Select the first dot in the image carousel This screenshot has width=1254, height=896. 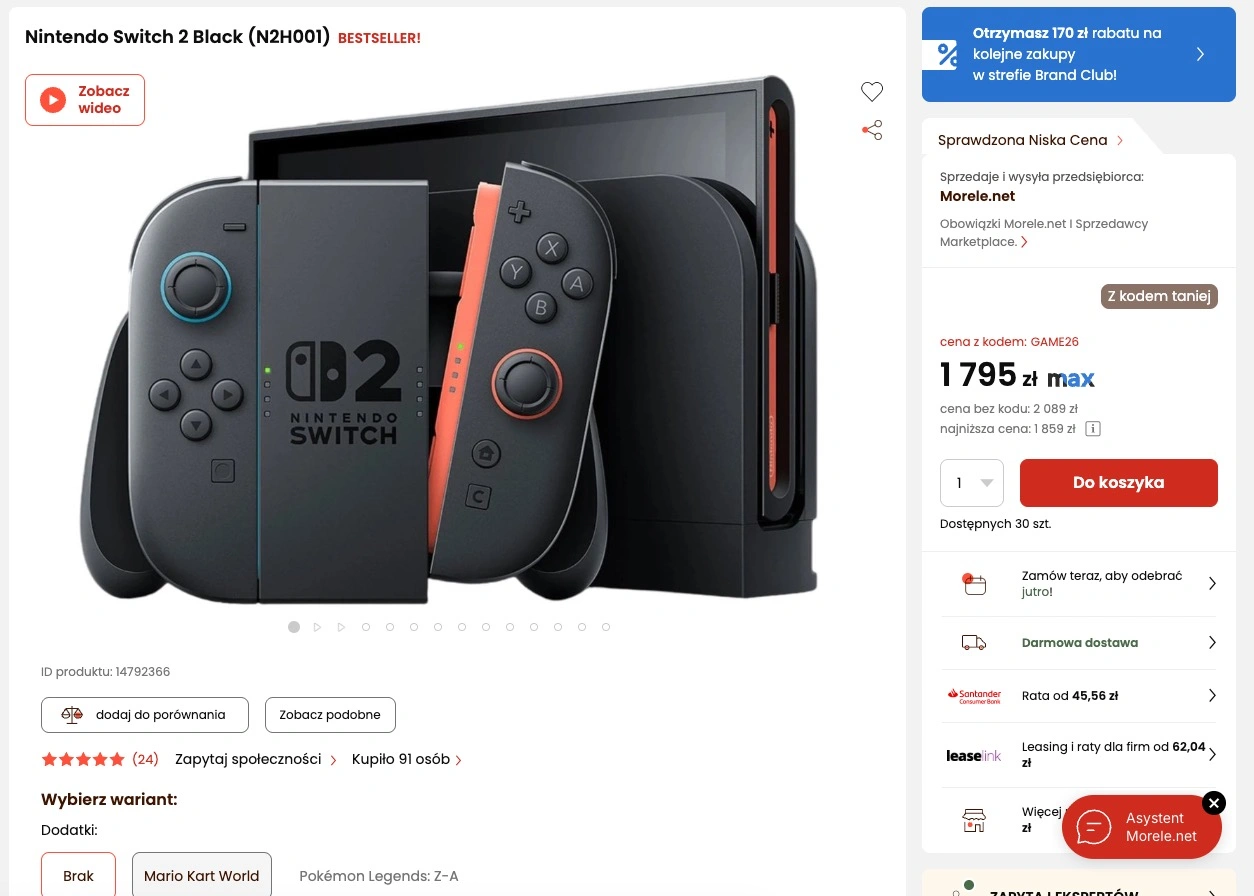tap(294, 627)
